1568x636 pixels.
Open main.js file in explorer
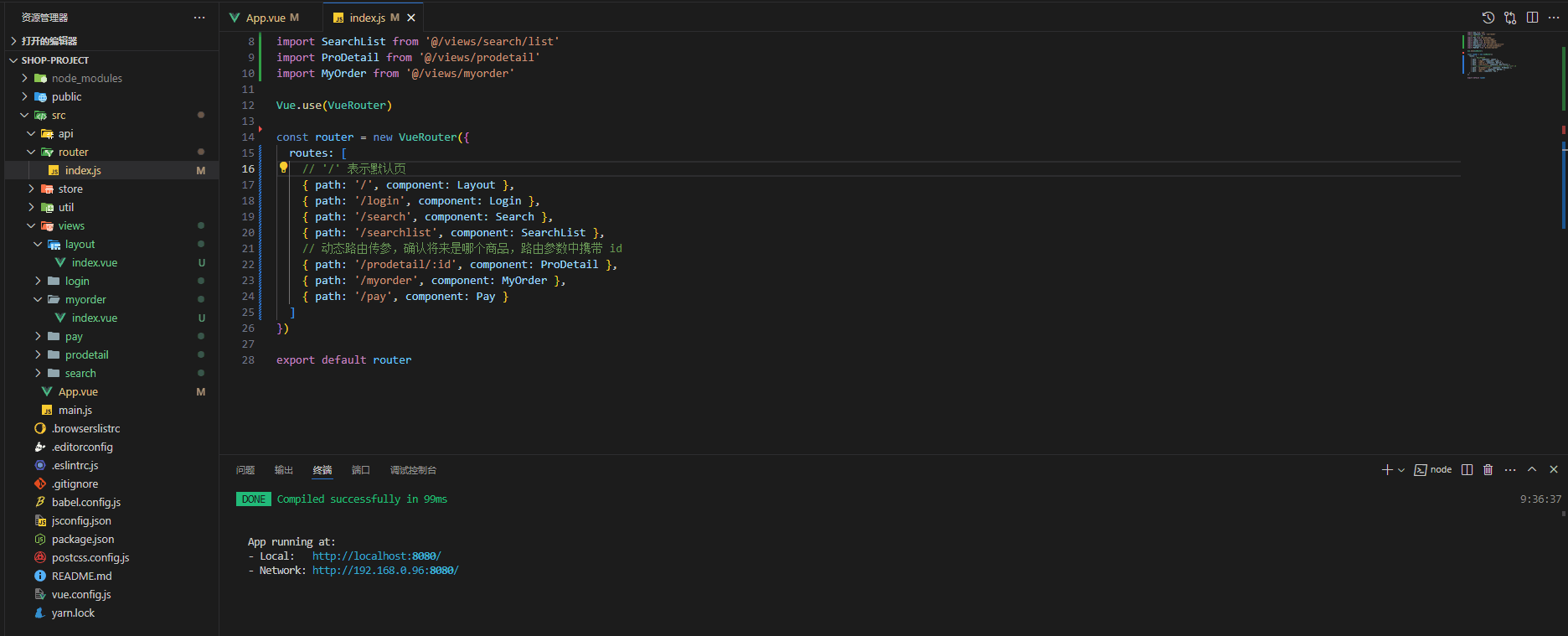[111, 410]
